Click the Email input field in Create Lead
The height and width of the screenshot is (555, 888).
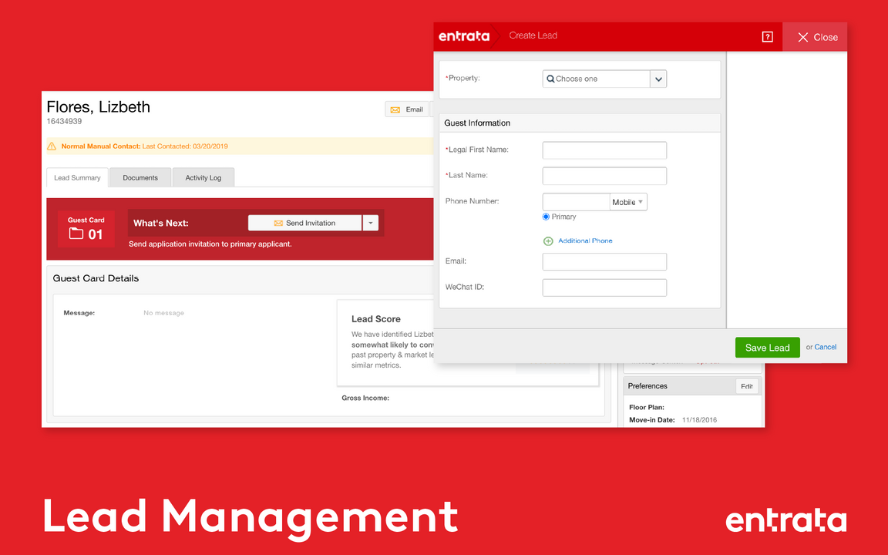click(604, 262)
